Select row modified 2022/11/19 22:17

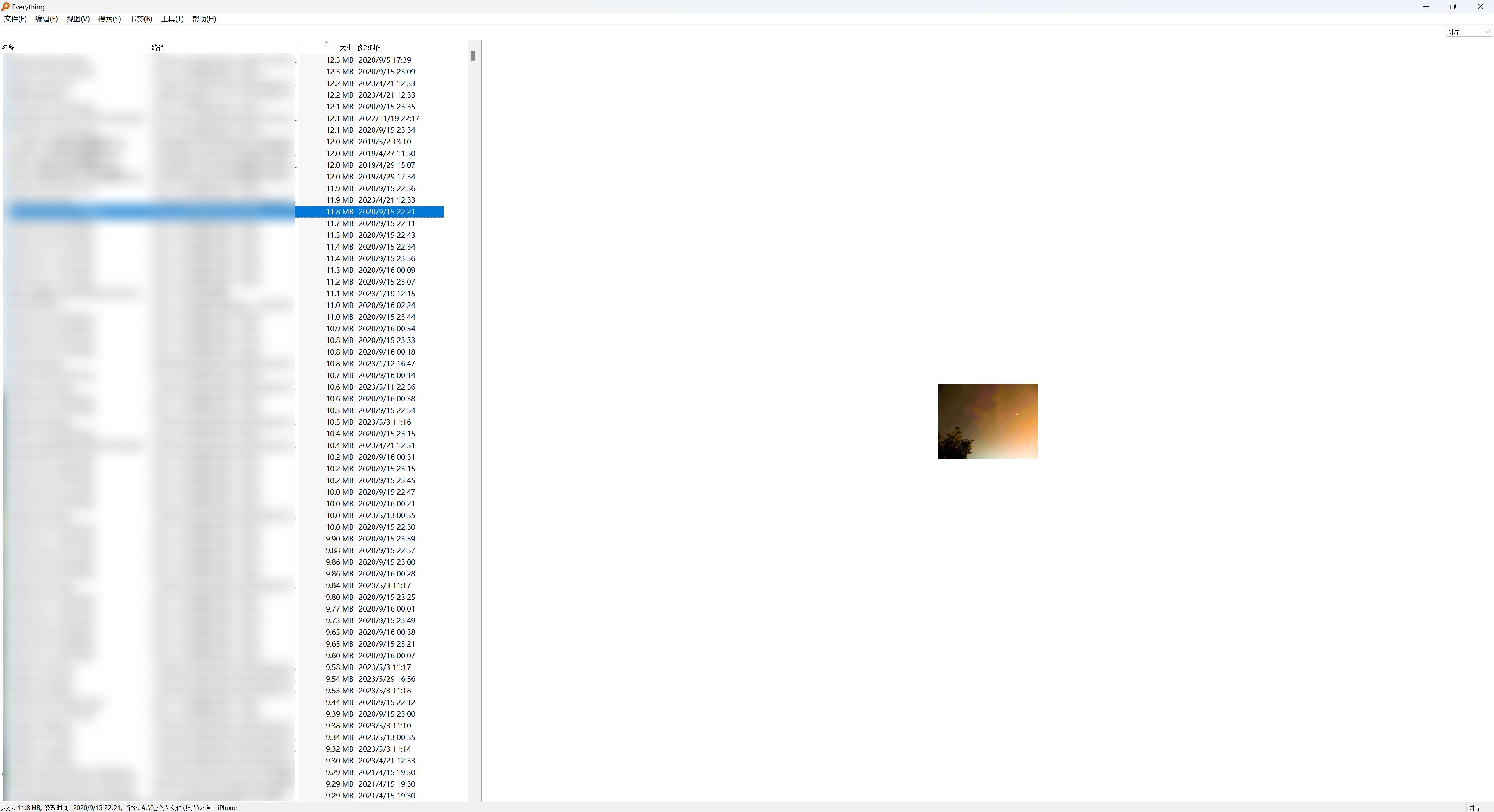[388, 118]
